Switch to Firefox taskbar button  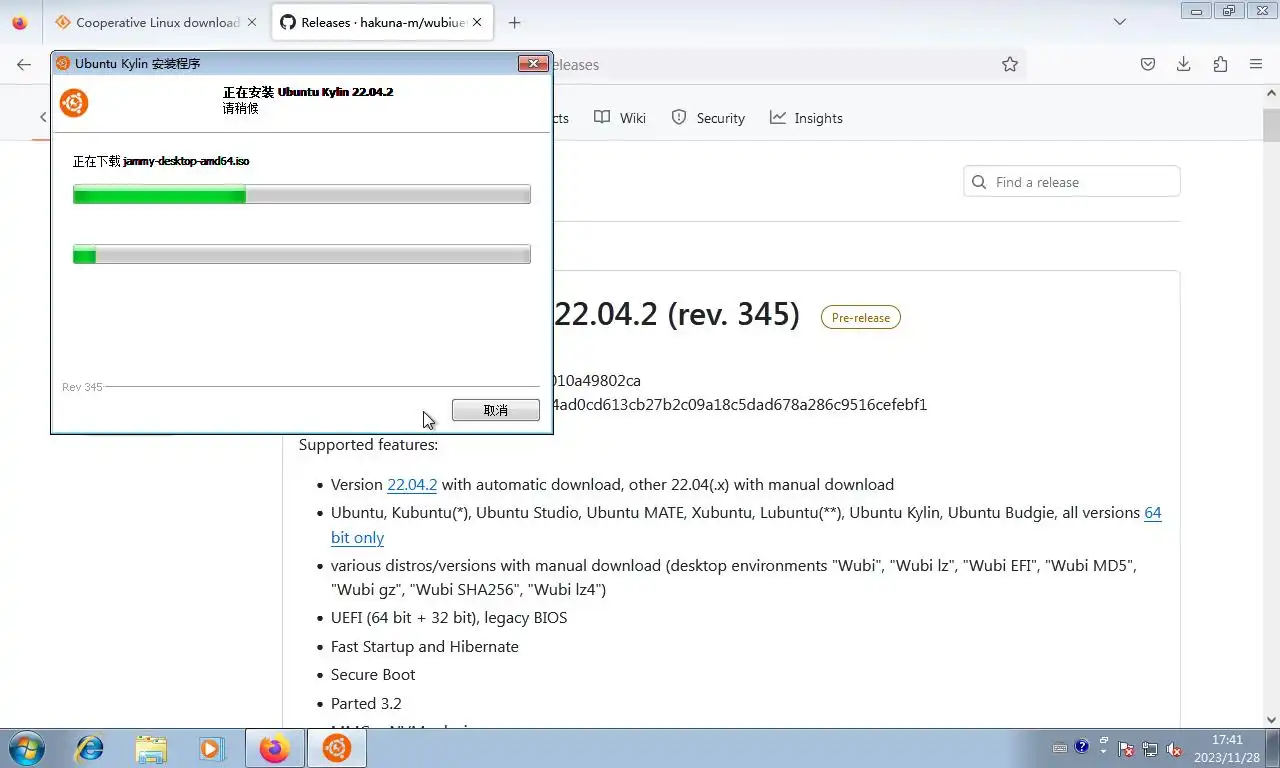pos(274,748)
